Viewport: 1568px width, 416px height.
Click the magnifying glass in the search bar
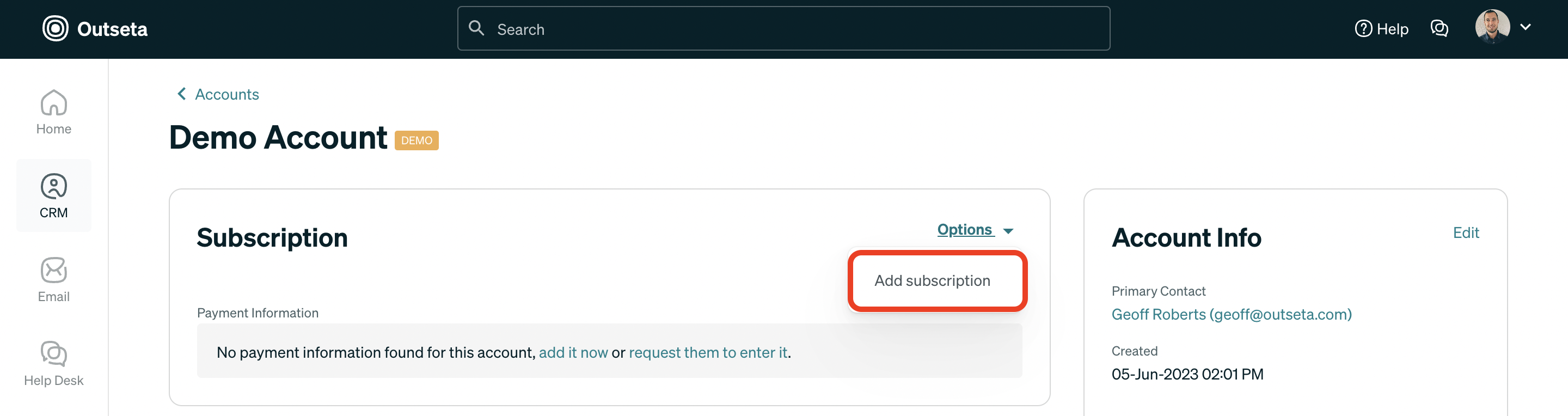tap(476, 28)
